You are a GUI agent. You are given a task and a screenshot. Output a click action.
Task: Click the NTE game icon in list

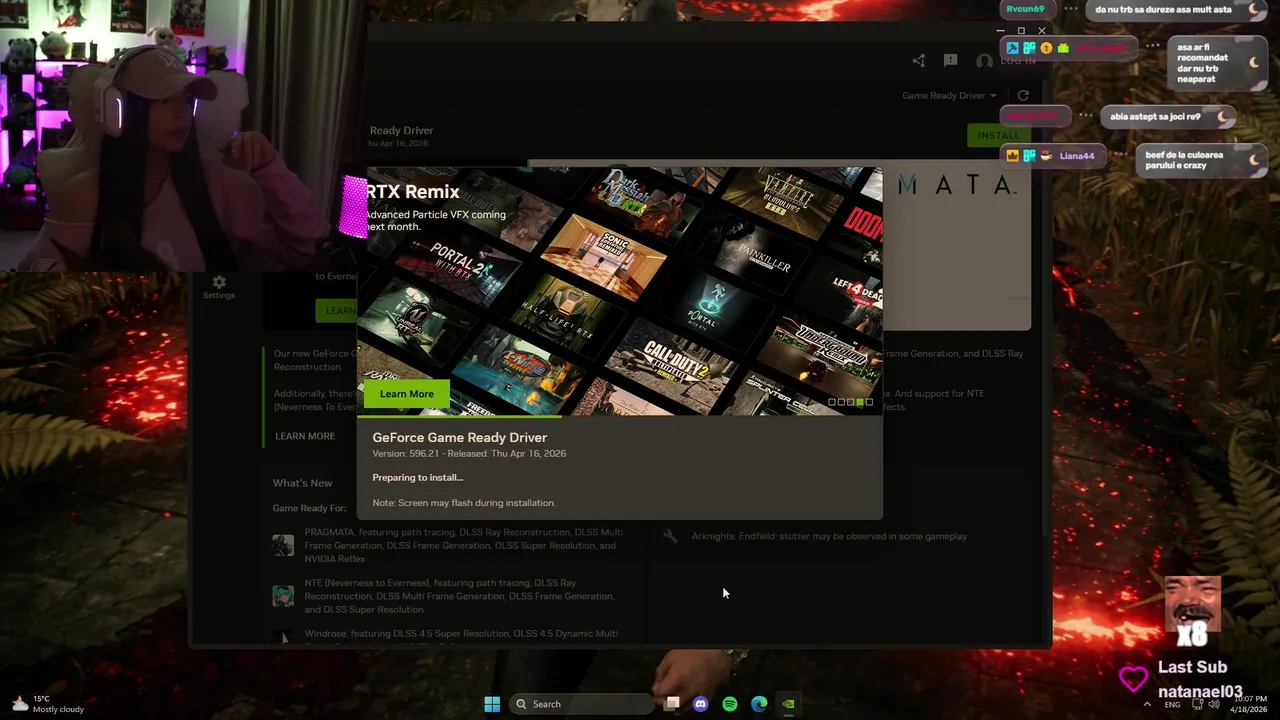(x=284, y=596)
